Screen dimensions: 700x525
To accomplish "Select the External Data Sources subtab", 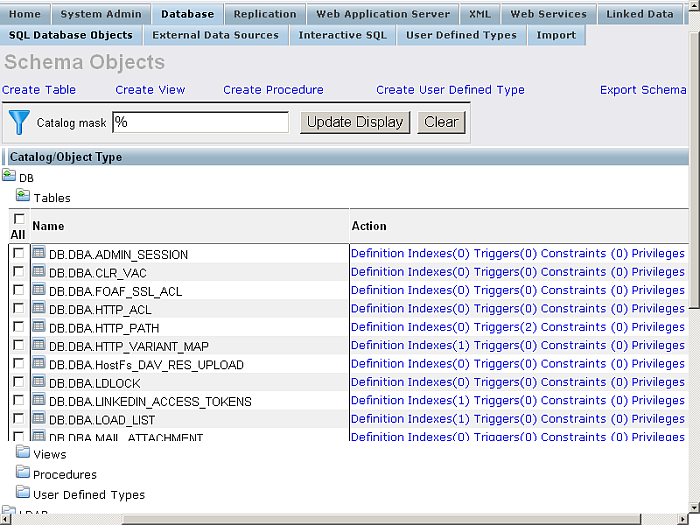I will point(216,35).
